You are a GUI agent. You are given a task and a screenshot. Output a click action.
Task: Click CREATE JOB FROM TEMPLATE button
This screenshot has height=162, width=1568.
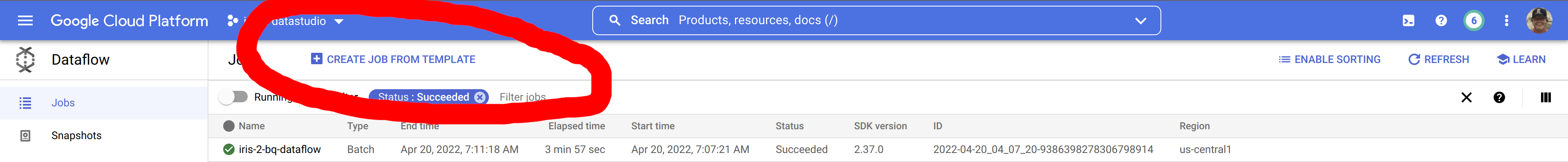point(393,59)
